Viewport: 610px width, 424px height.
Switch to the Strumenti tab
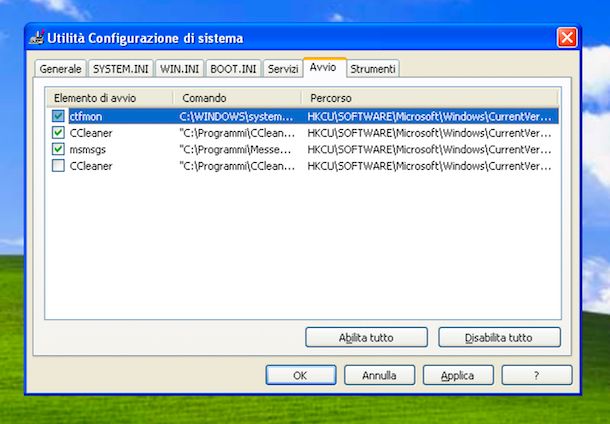point(373,69)
